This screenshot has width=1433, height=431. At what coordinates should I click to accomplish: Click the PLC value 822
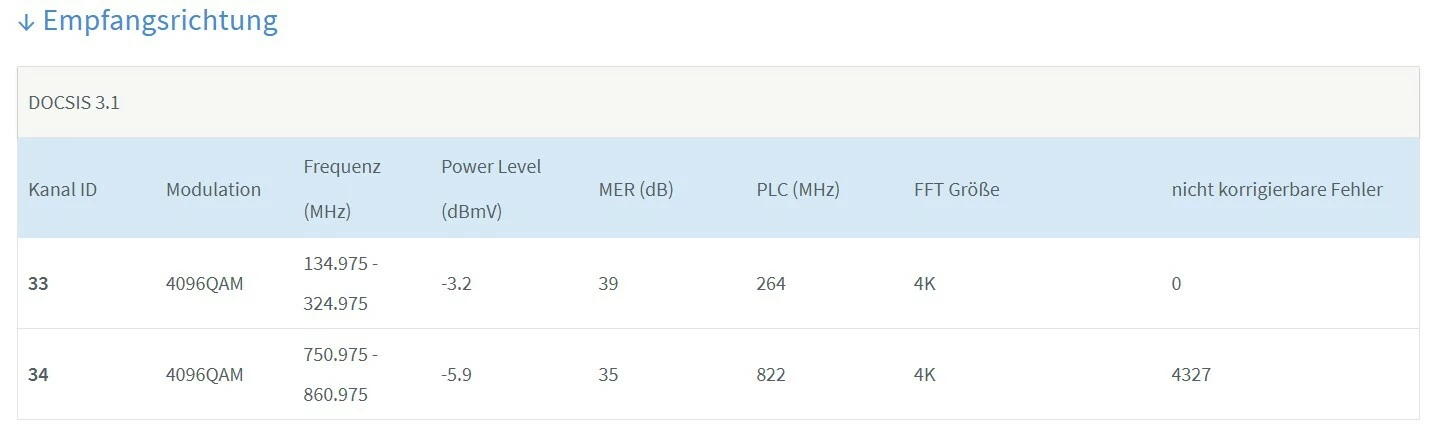pos(770,375)
